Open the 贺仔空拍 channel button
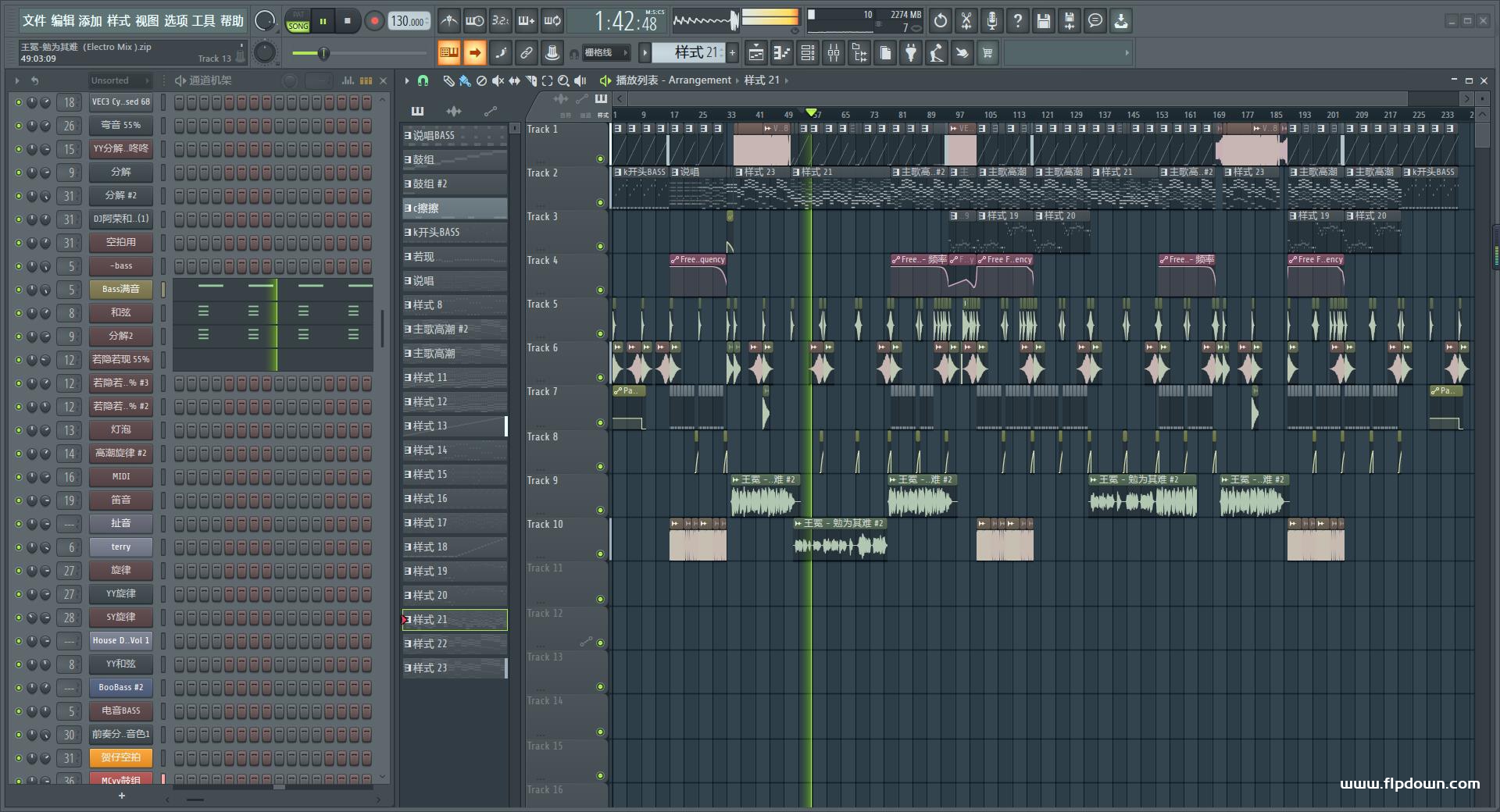Viewport: 1500px width, 812px height. coord(121,757)
